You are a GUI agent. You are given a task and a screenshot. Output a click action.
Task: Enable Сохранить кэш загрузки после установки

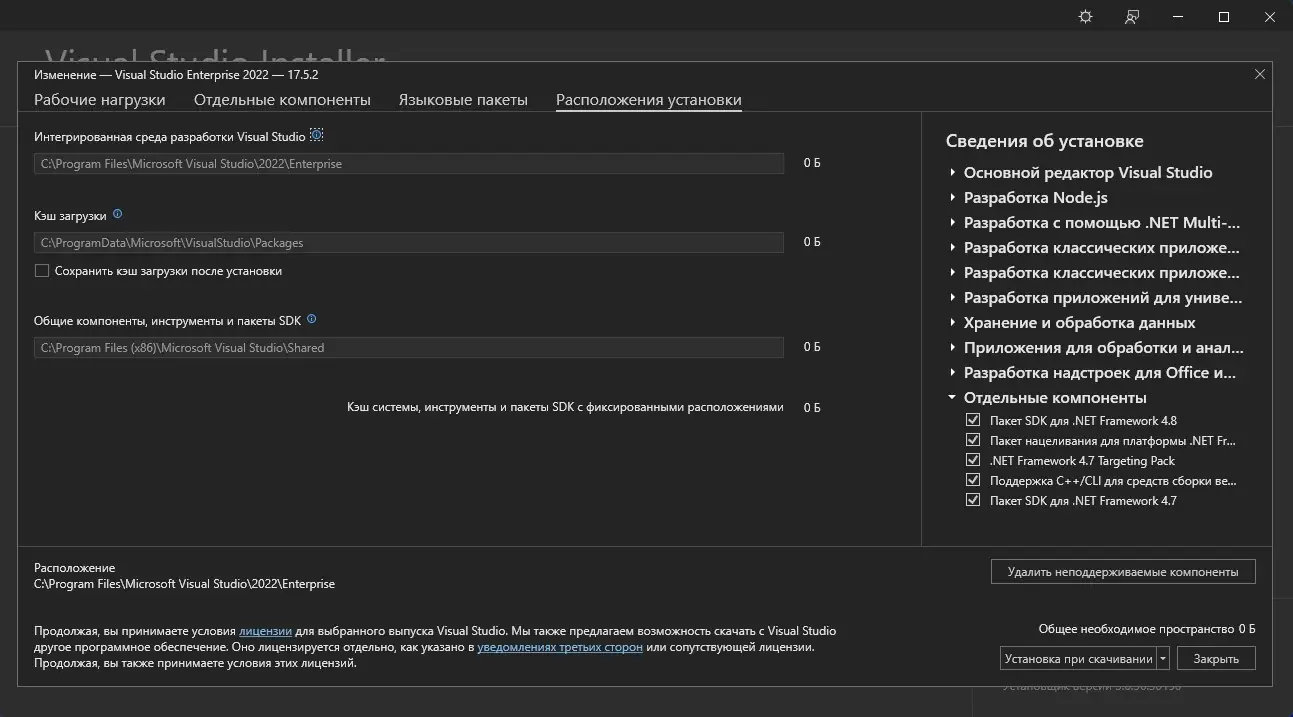41,270
